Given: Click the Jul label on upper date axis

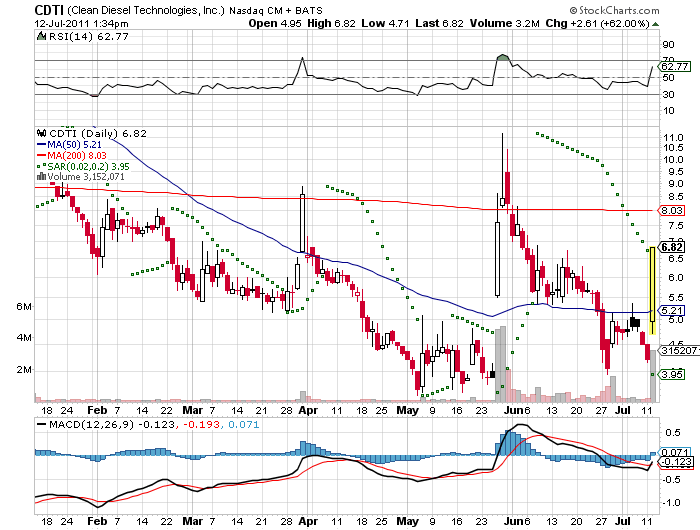Looking at the screenshot, I should [623, 410].
